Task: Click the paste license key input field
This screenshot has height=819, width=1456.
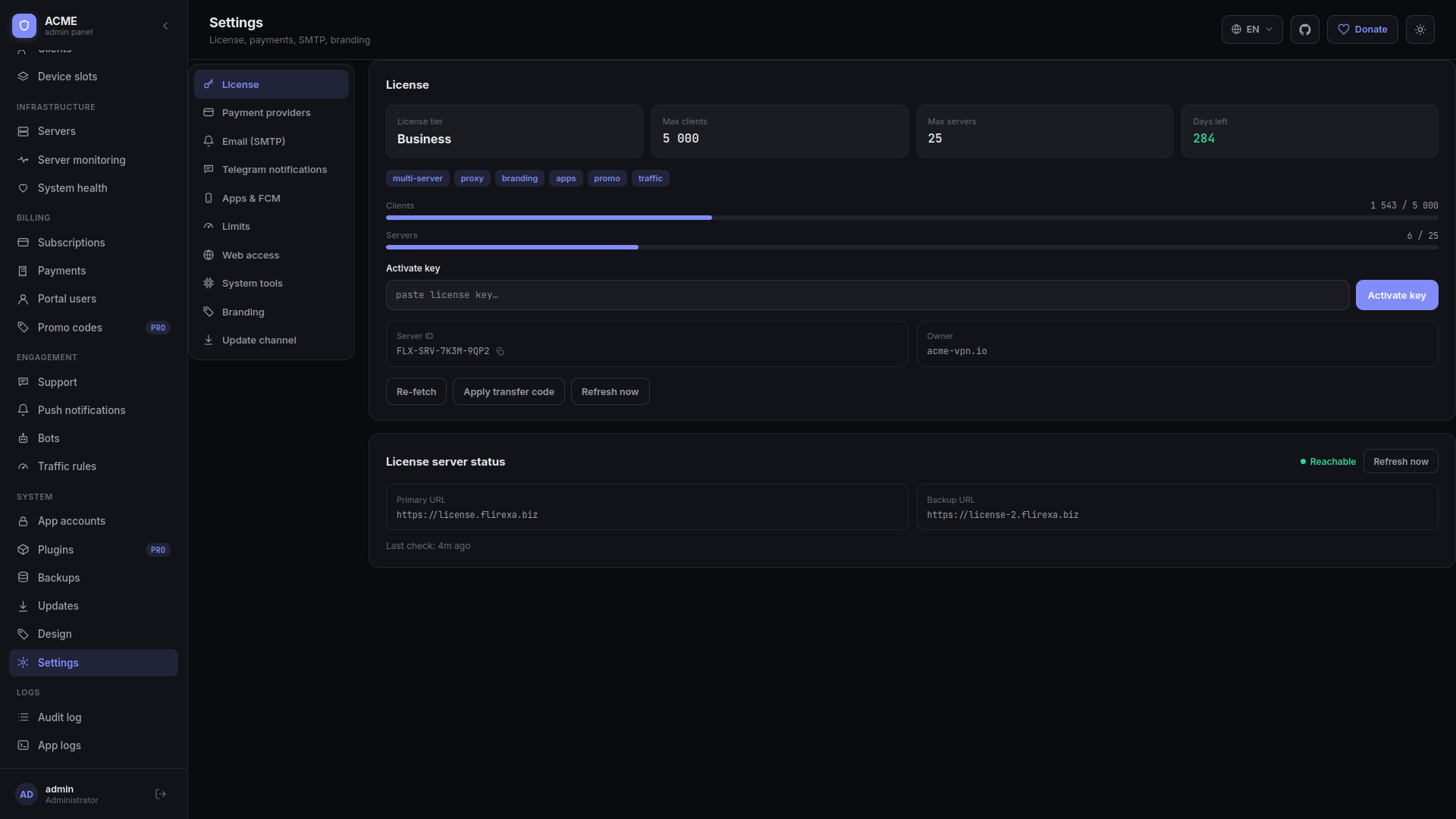Action: point(868,295)
